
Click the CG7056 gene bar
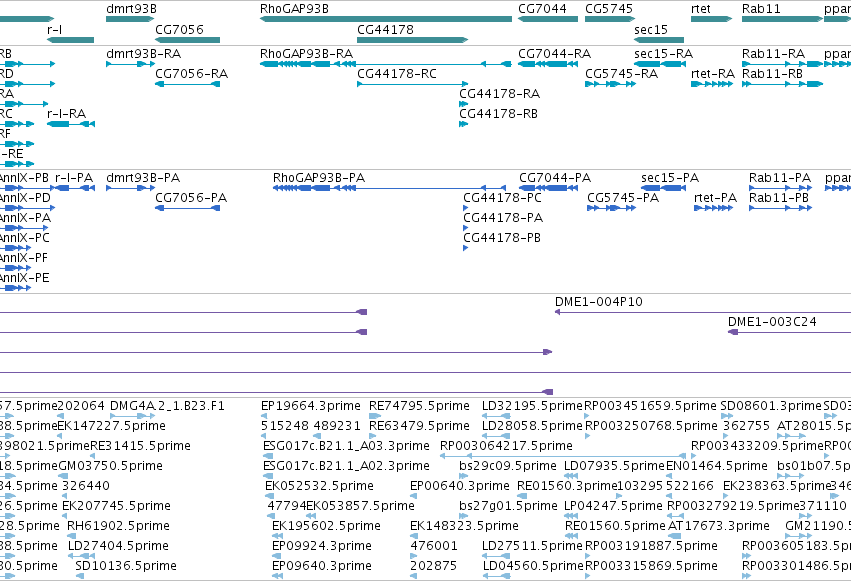point(188,40)
